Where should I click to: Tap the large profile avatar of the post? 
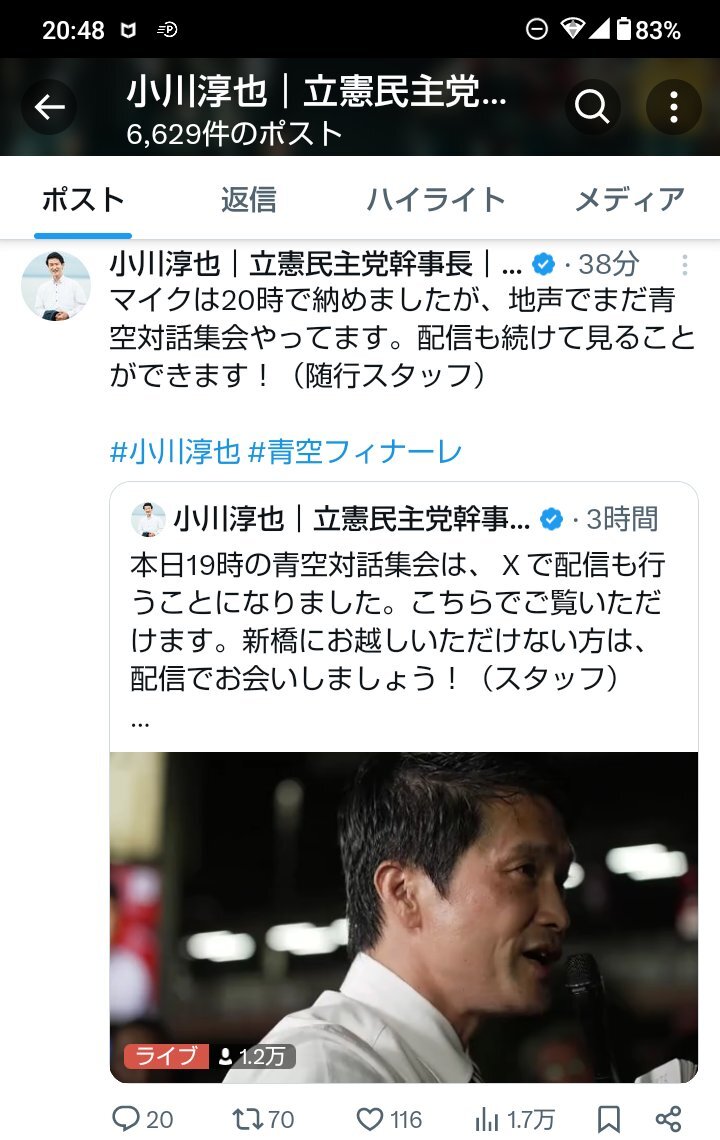56,286
